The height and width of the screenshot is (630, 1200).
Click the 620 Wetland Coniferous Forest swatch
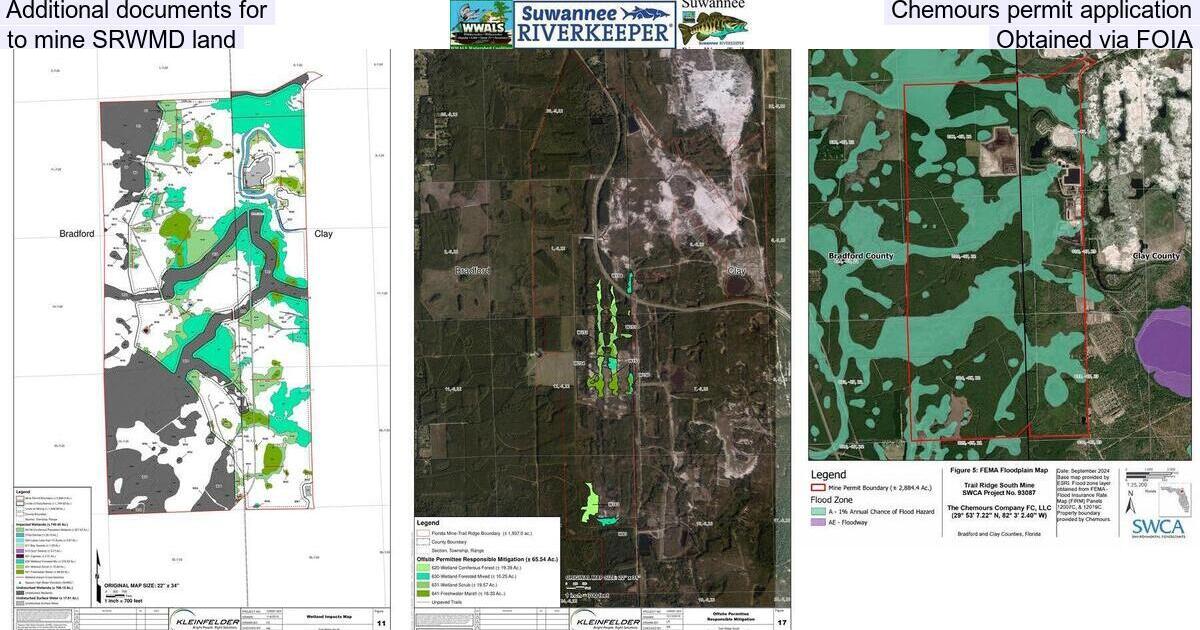[424, 569]
